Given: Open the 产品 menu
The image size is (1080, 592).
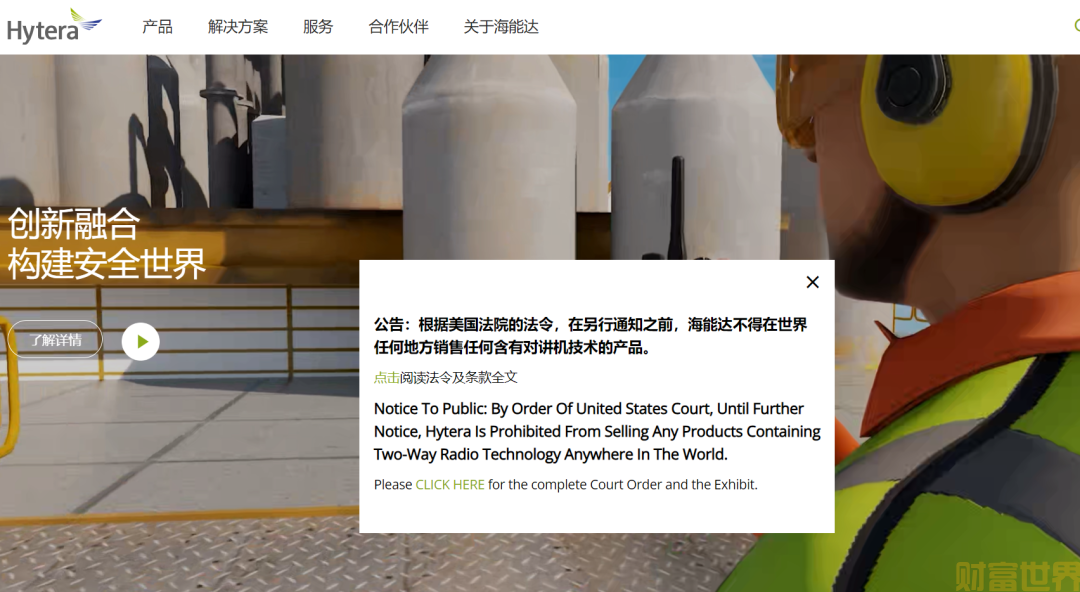Looking at the screenshot, I should pos(158,27).
